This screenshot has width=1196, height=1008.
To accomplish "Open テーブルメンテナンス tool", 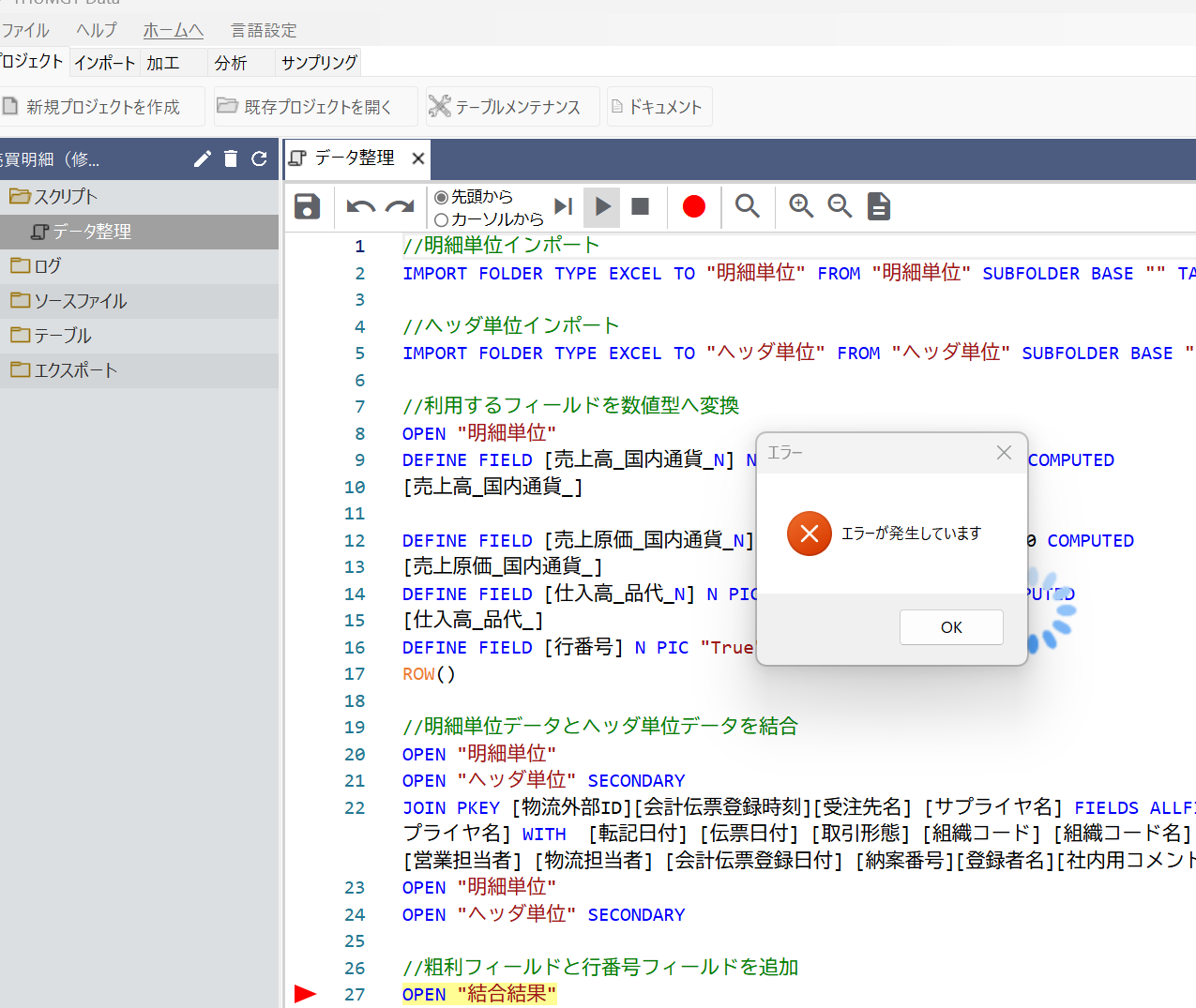I will tap(513, 107).
